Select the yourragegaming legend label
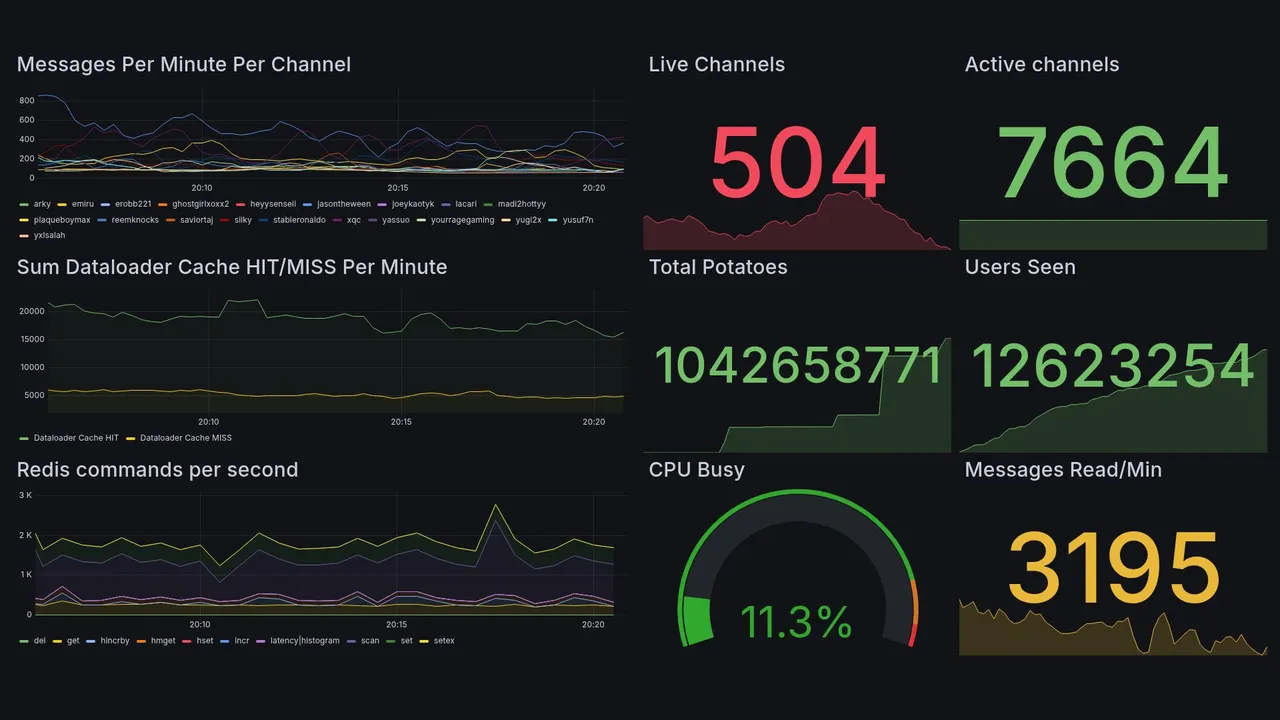Image resolution: width=1280 pixels, height=720 pixels. (462, 220)
